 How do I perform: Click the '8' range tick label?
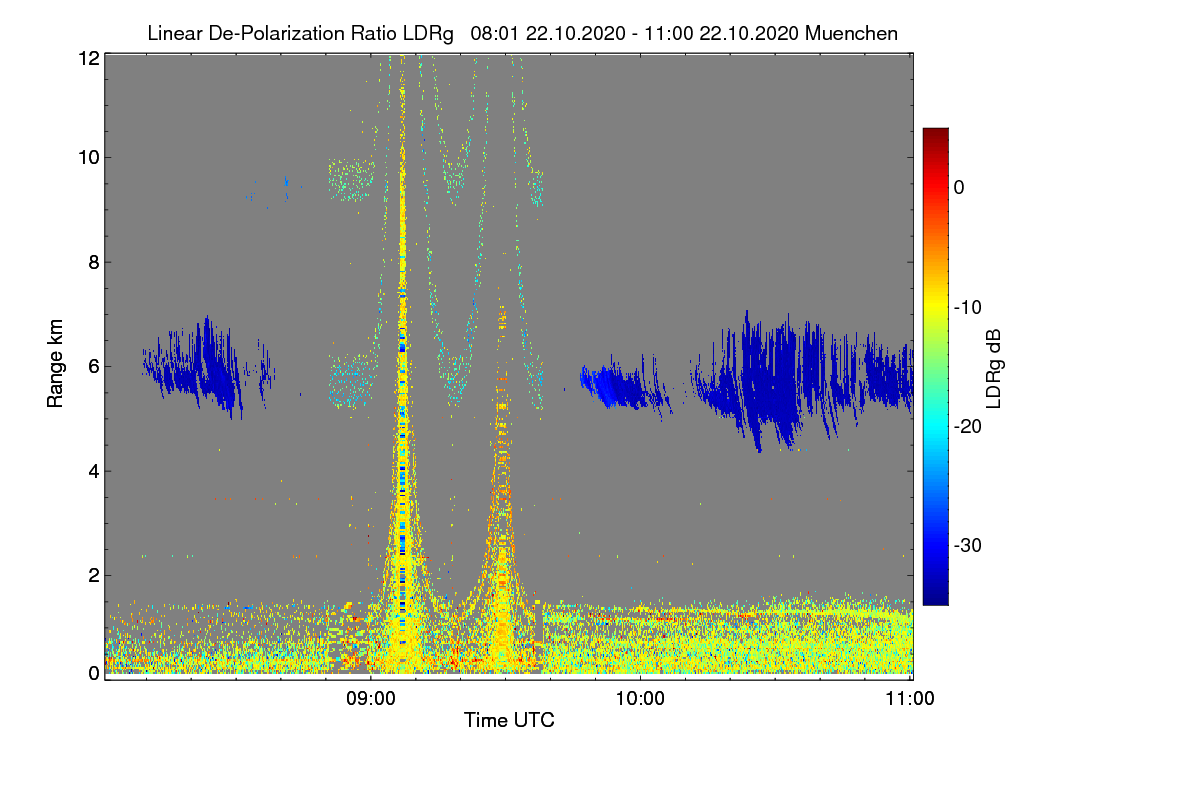pos(93,262)
